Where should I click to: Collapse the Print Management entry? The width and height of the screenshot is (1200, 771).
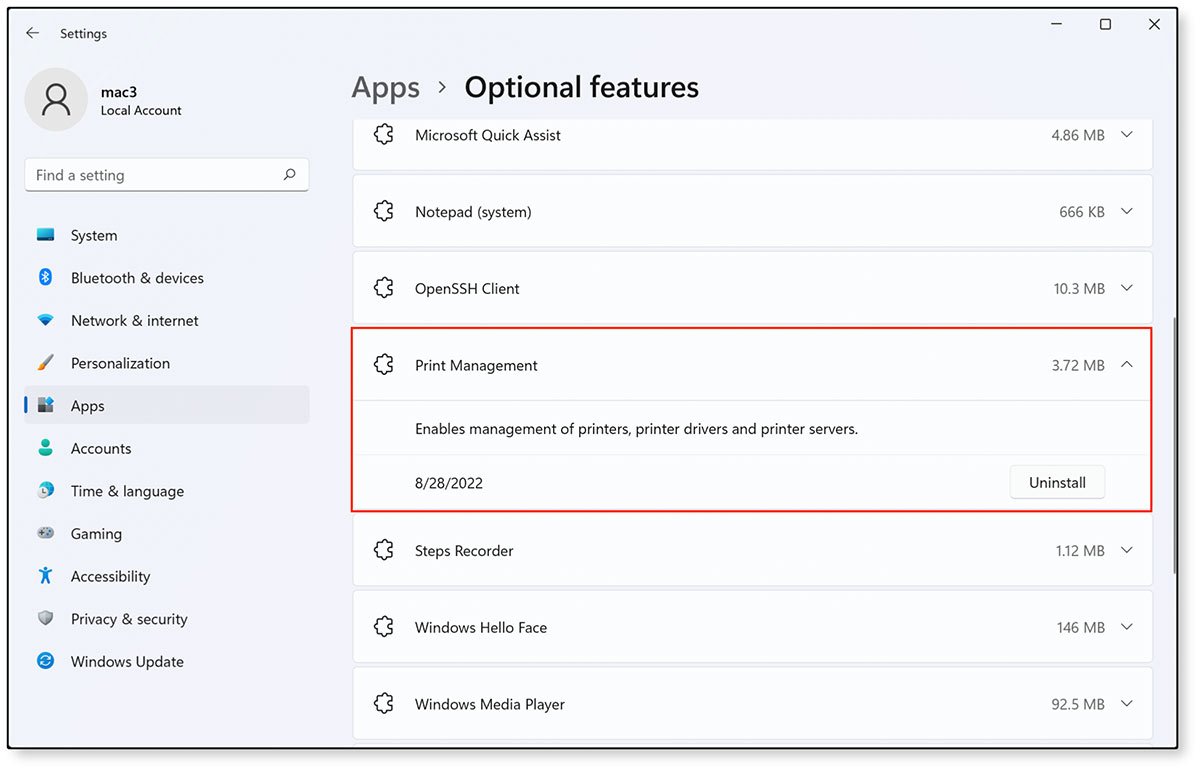[x=1127, y=365]
